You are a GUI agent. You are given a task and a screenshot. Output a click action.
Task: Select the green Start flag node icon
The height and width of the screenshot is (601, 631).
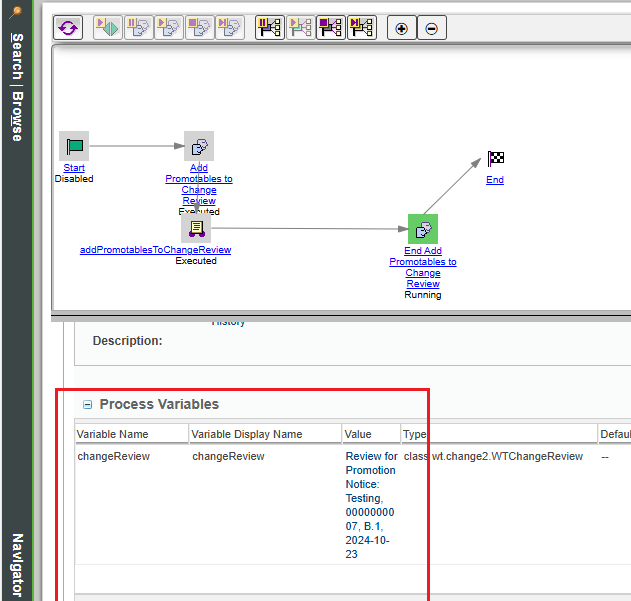(74, 146)
